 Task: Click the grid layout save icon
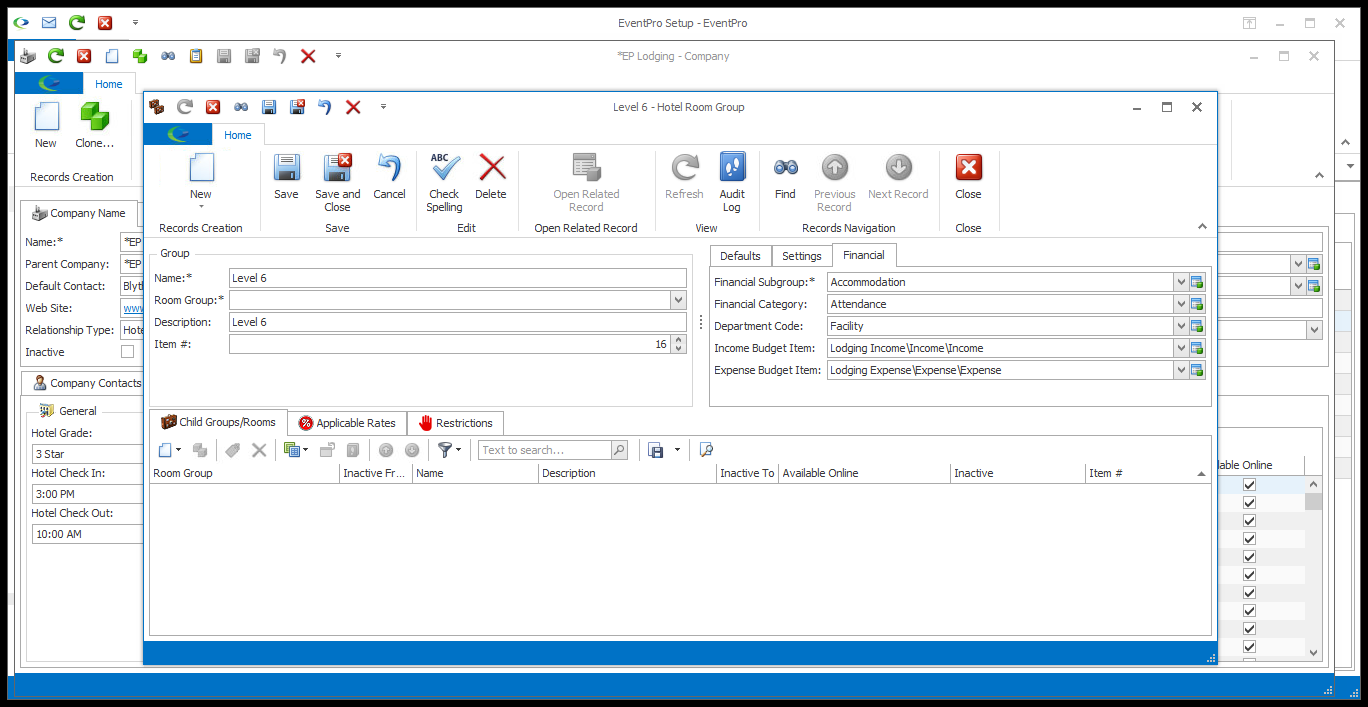[x=656, y=450]
